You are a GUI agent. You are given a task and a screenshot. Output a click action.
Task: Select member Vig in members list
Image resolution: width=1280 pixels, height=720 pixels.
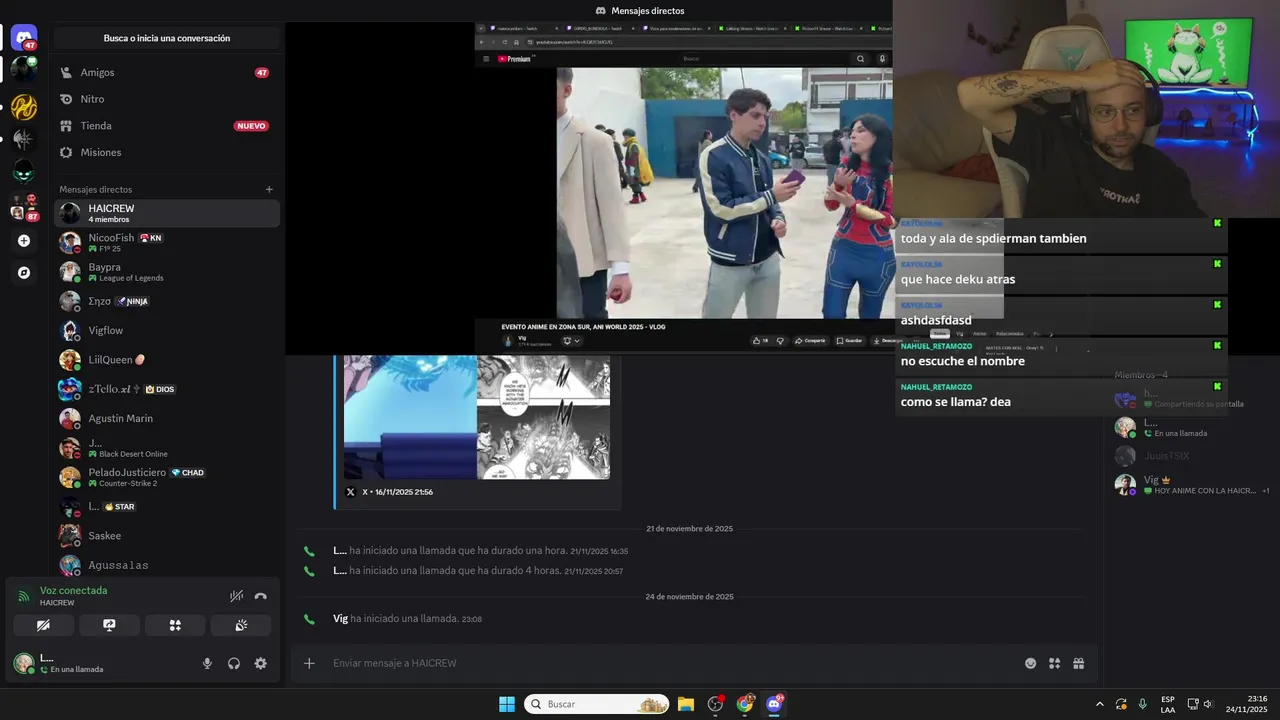coord(1191,485)
